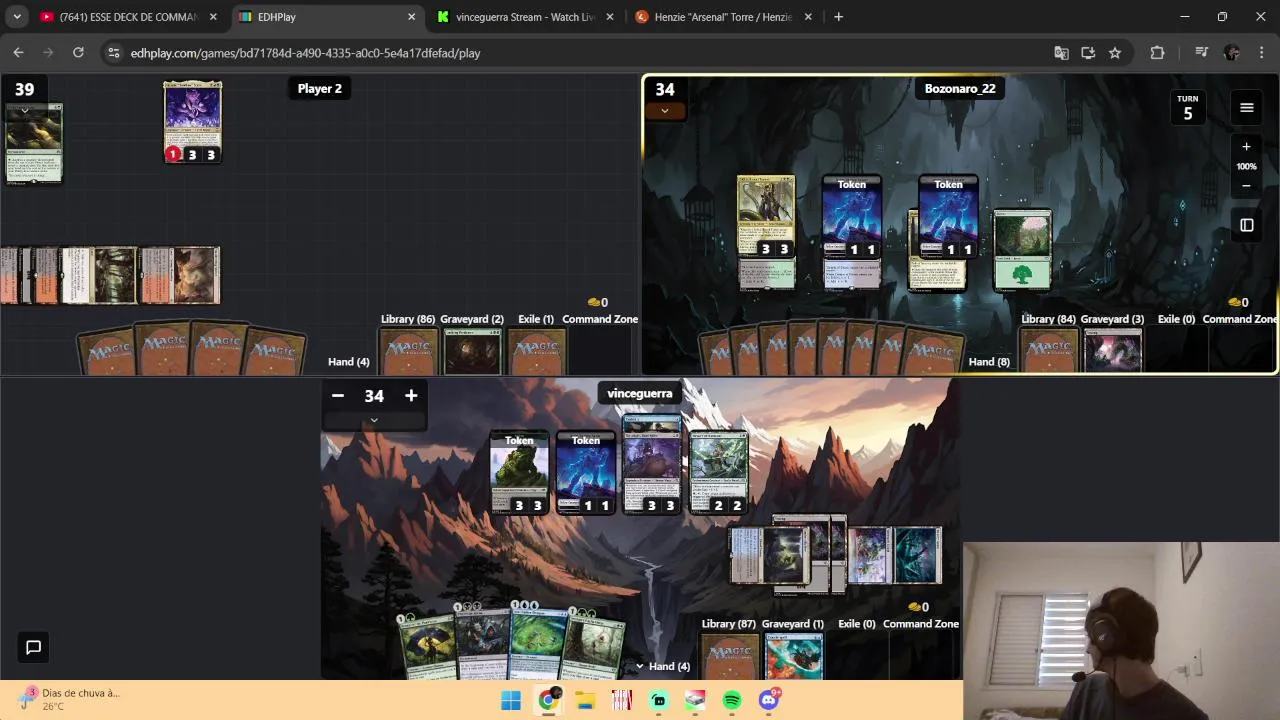Expand chevron under Bozonaro_22 life total

click(665, 111)
